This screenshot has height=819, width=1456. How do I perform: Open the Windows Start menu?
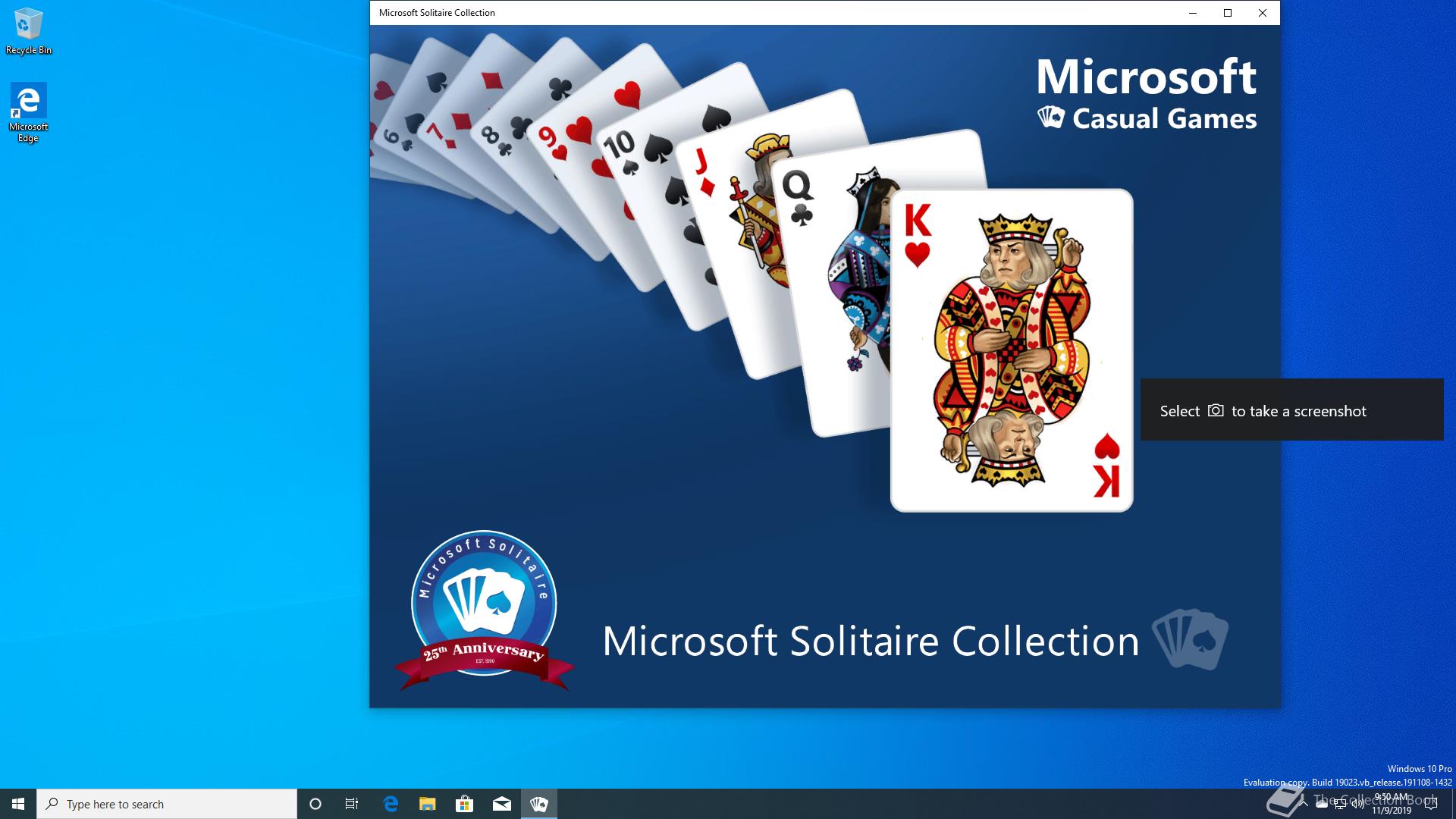18,804
